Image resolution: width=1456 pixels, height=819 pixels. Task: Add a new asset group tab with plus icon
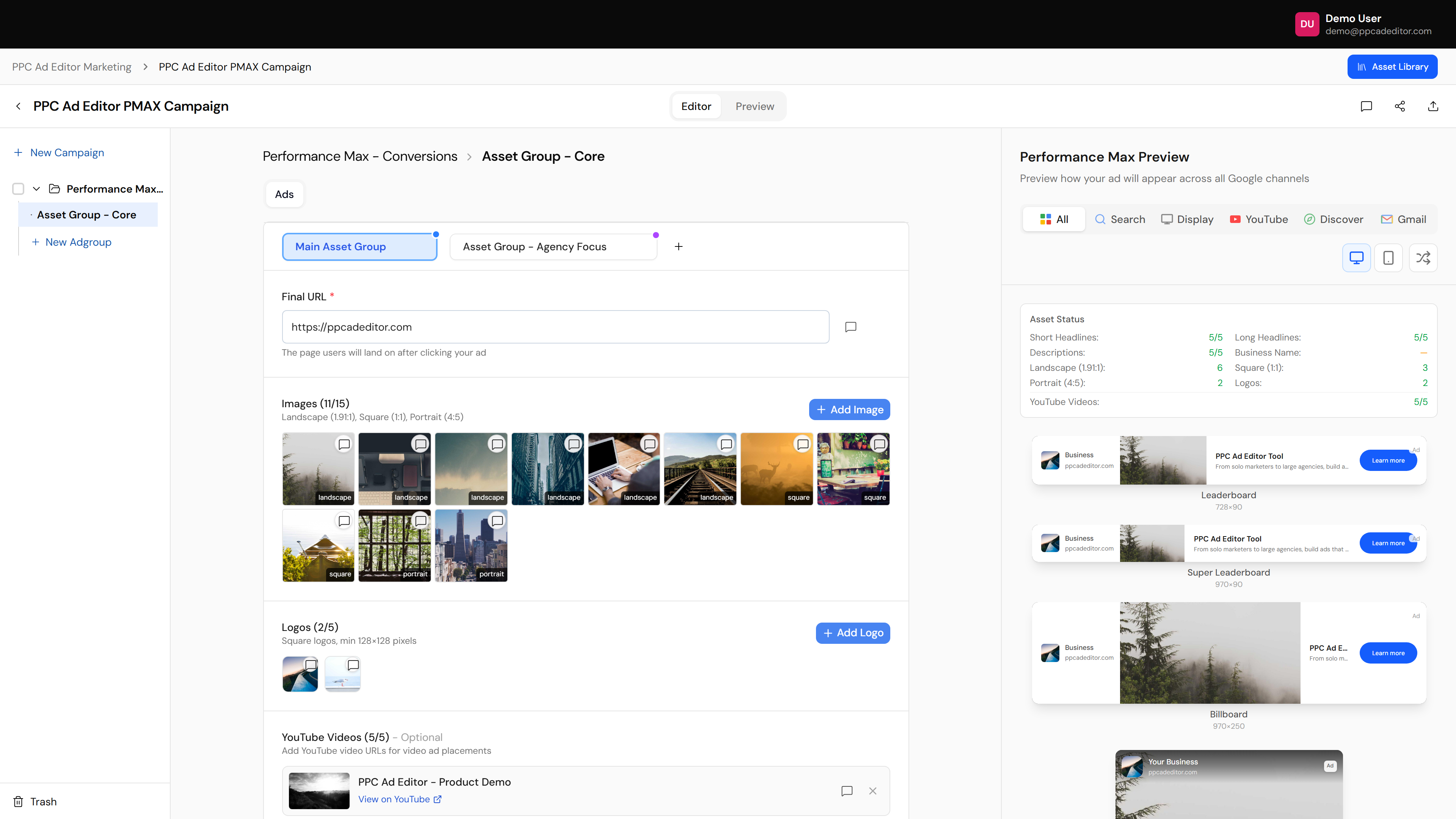tap(678, 246)
